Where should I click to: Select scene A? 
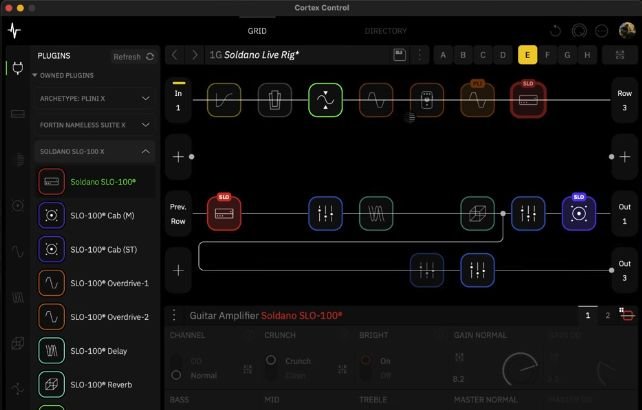[x=443, y=55]
